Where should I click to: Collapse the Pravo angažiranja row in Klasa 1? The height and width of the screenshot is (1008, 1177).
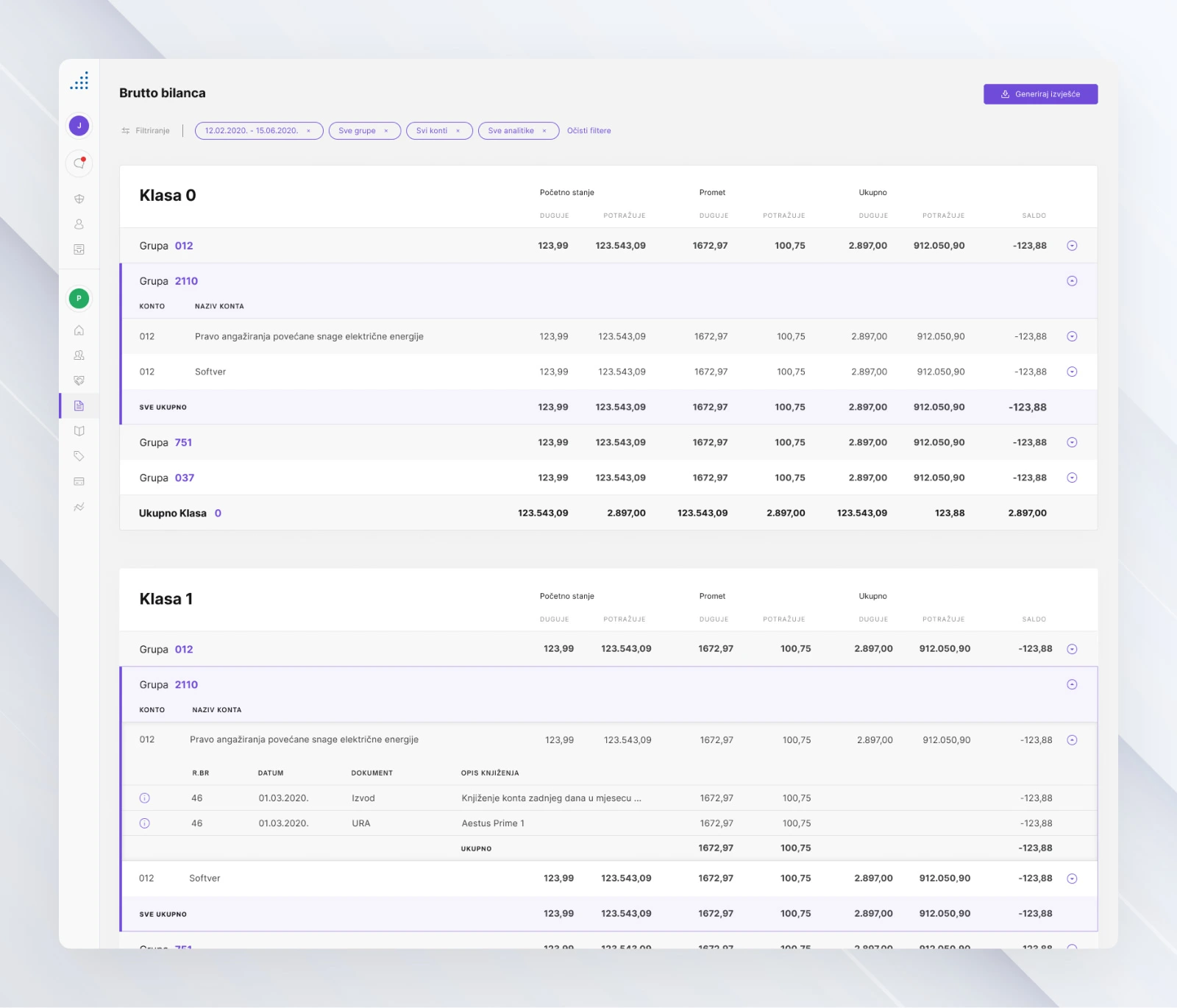(x=1072, y=740)
